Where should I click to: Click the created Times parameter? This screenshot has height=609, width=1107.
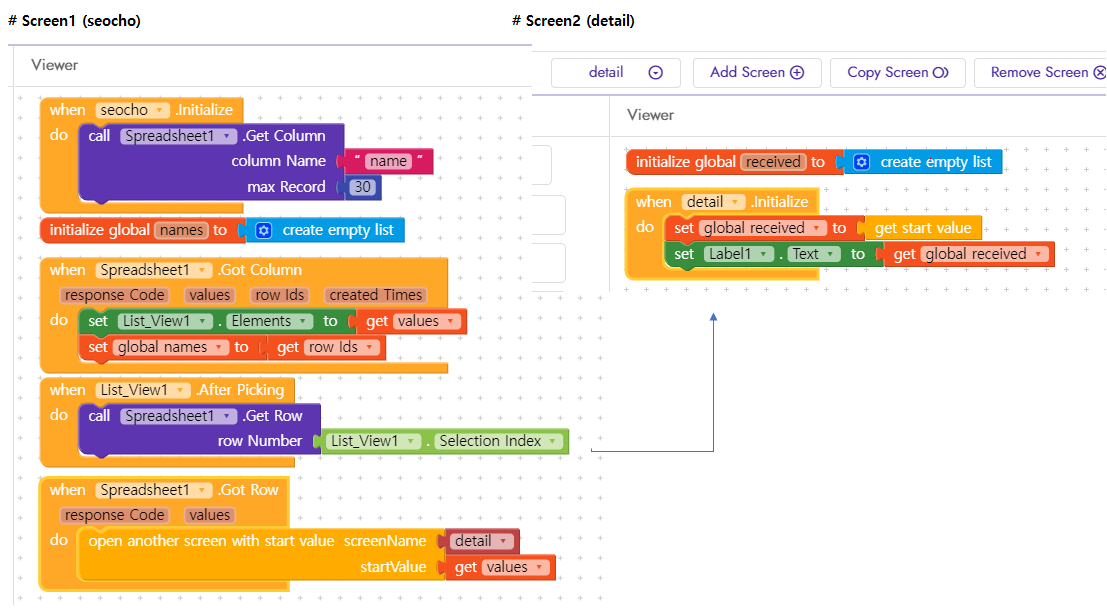376,296
